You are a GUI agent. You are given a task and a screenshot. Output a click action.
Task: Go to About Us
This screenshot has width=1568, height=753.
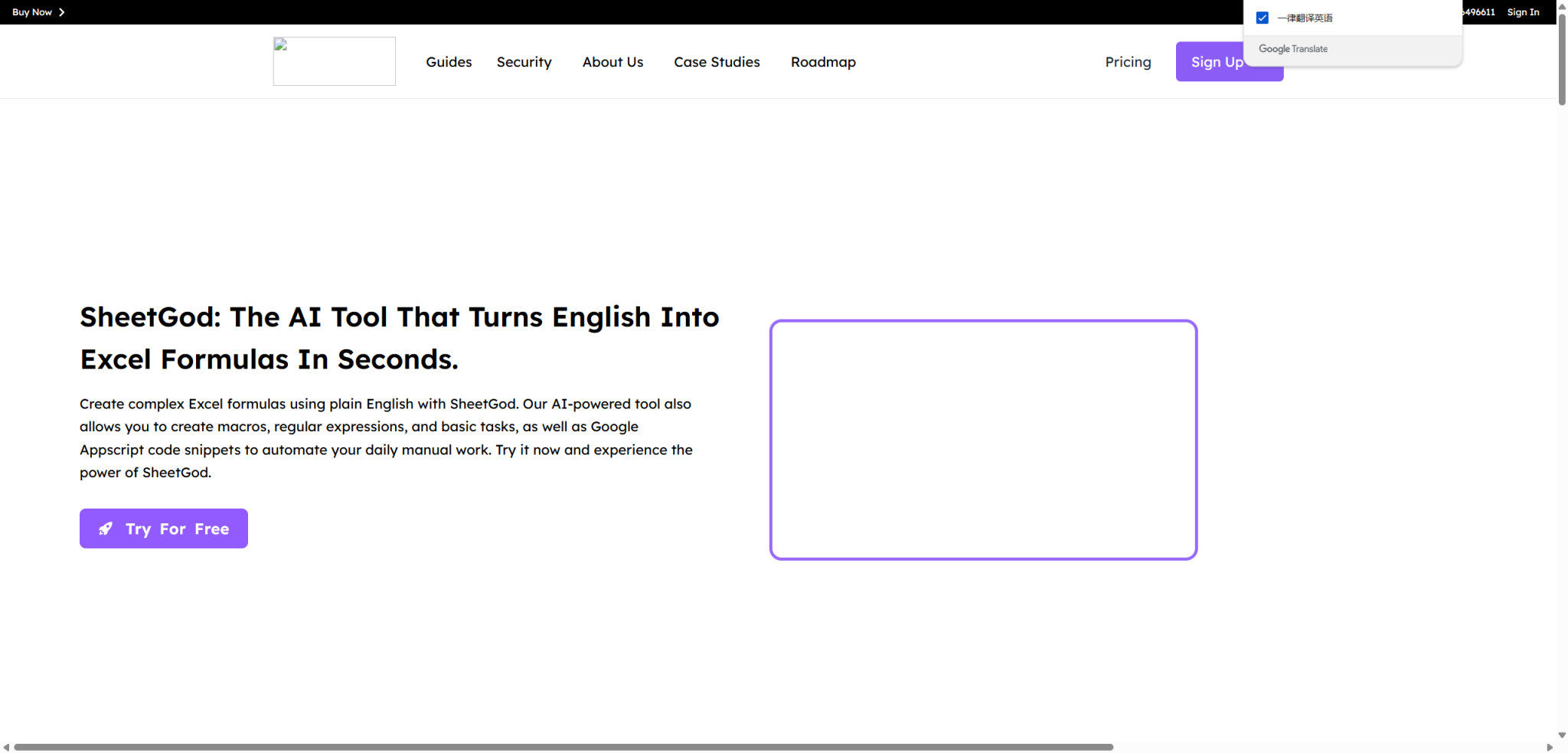tap(612, 62)
